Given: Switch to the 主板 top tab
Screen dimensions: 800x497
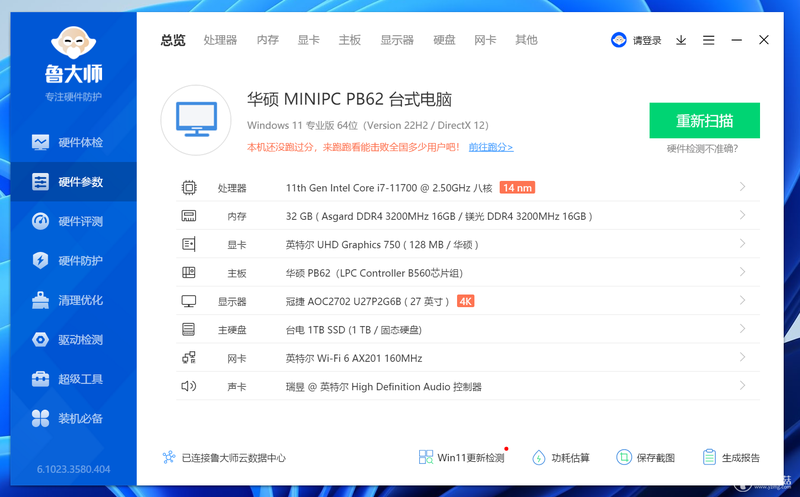Looking at the screenshot, I should [349, 40].
